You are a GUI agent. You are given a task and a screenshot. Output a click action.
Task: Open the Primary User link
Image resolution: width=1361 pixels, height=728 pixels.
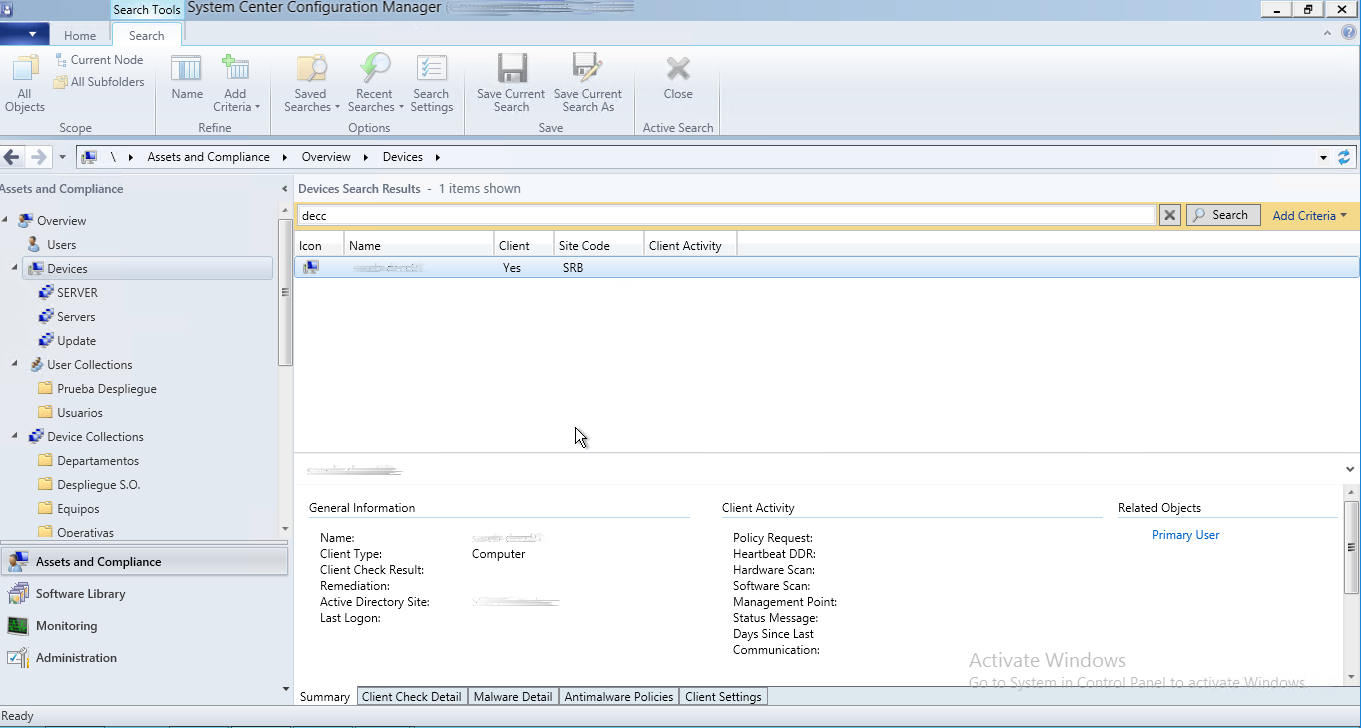click(x=1185, y=535)
